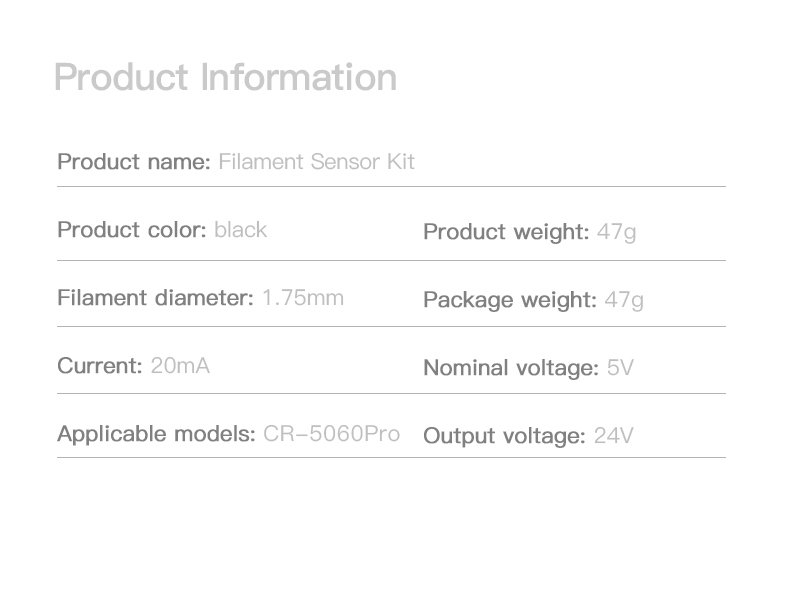
Task: Select the 1.75mm diameter value
Action: coord(303,298)
